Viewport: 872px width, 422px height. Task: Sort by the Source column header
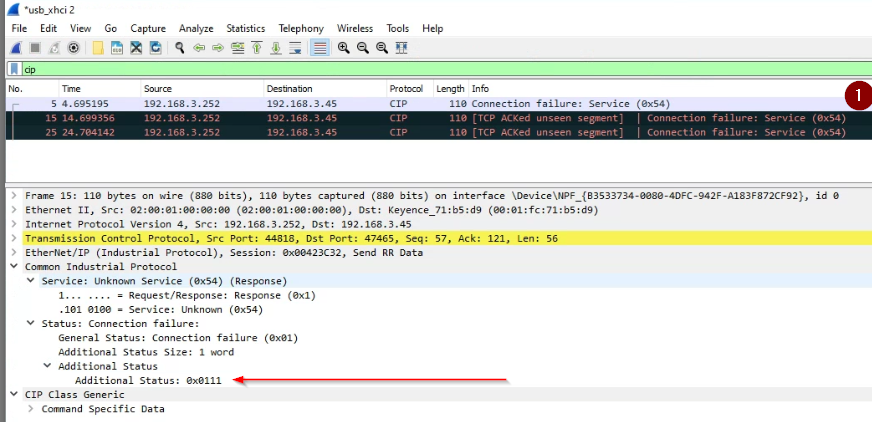click(202, 88)
